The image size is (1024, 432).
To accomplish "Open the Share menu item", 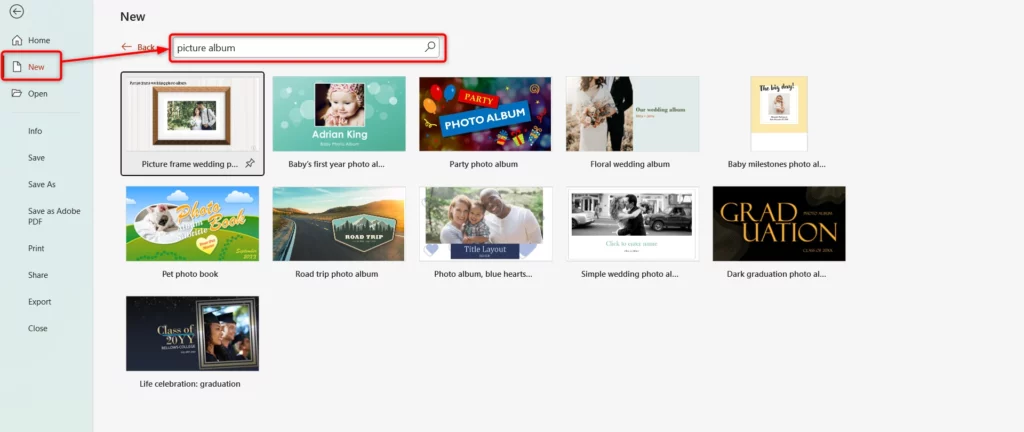I will 38,274.
